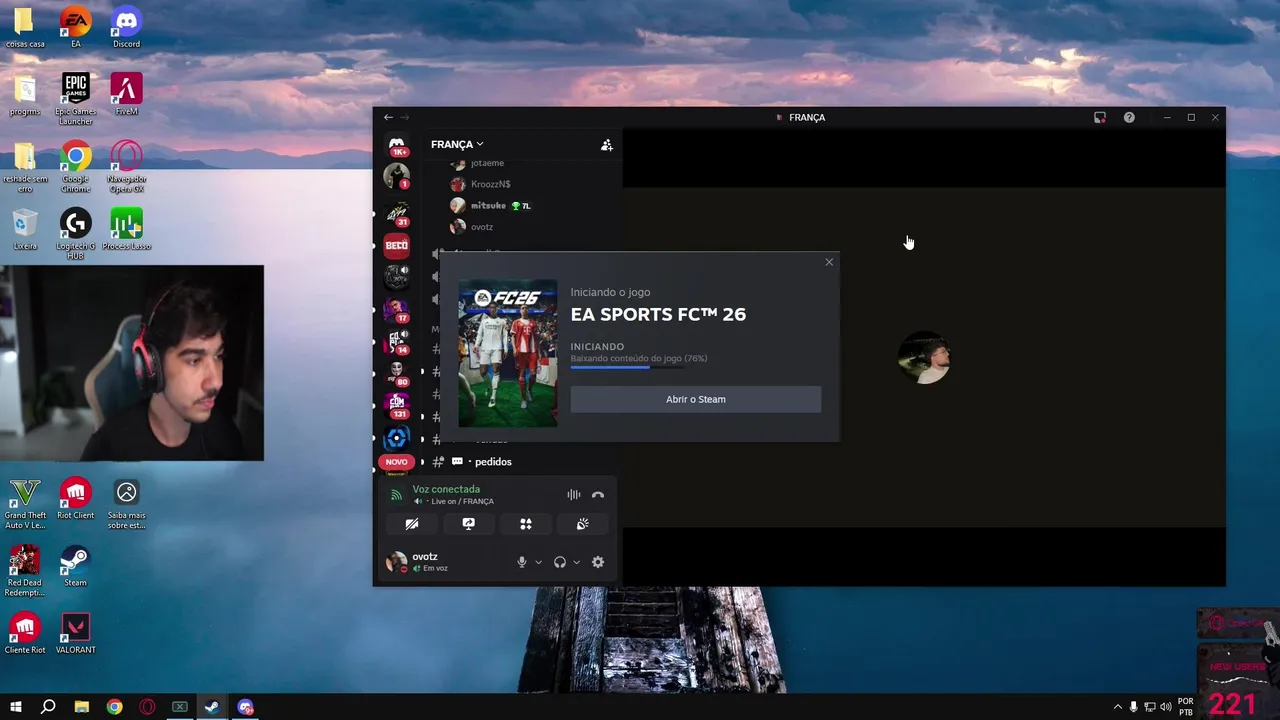The width and height of the screenshot is (1280, 720).
Task: Open headphone output options arrow
Action: point(576,562)
